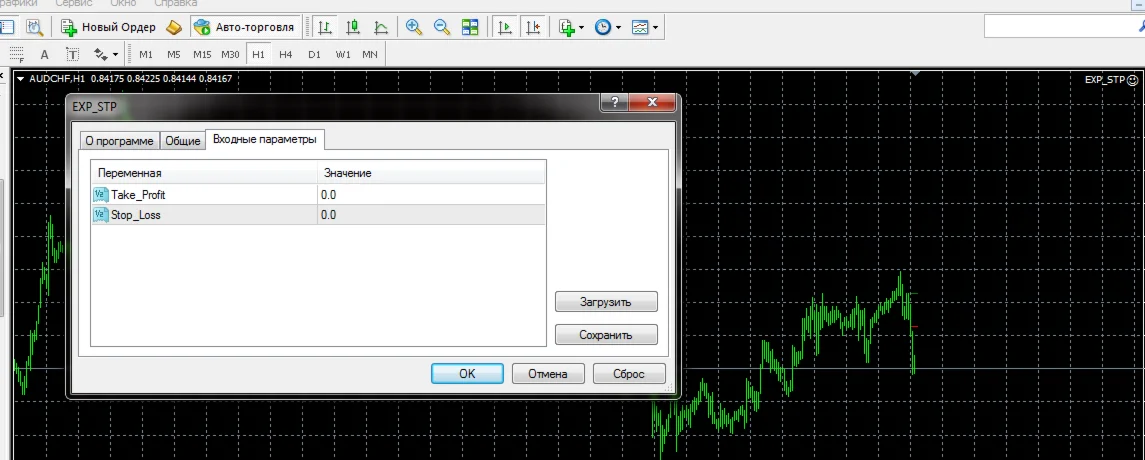Switch chart to line chart mode
This screenshot has width=1145, height=460.
[x=381, y=28]
